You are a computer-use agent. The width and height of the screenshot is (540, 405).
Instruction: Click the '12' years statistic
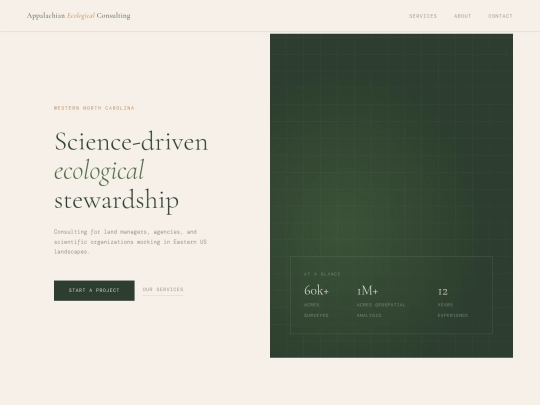point(443,292)
